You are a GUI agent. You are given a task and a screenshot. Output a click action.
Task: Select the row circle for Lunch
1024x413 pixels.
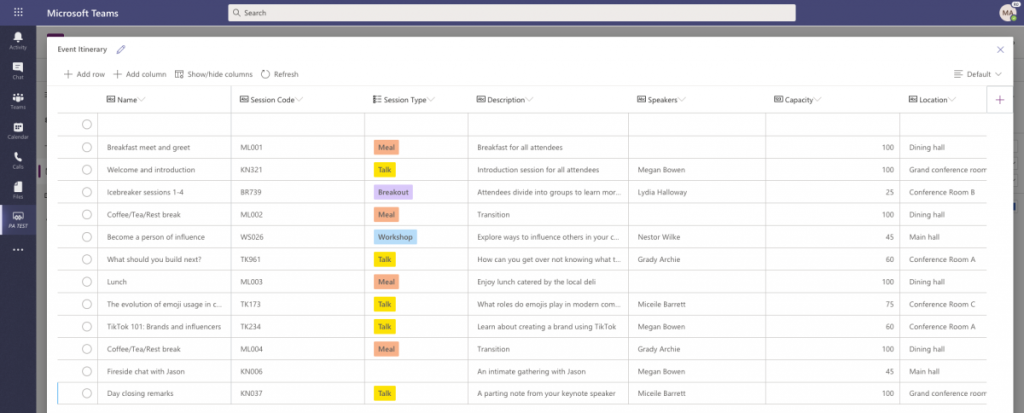click(x=87, y=282)
